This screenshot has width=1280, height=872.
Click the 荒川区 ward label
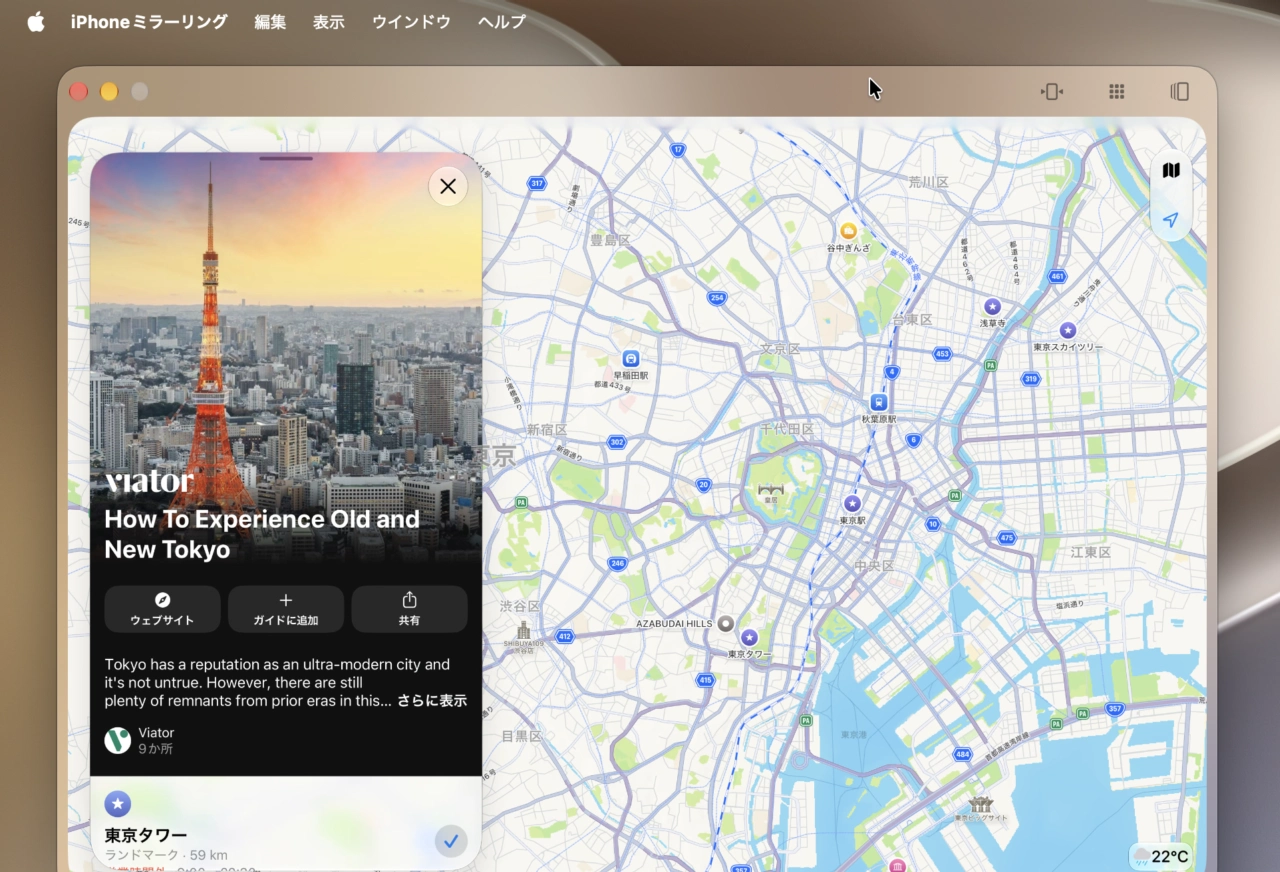coord(928,182)
